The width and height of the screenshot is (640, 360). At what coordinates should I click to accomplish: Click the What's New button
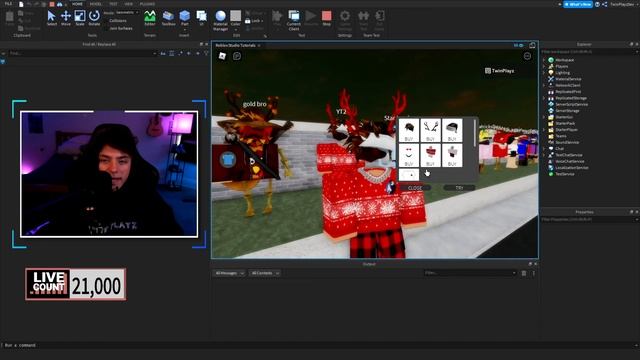pos(578,4)
